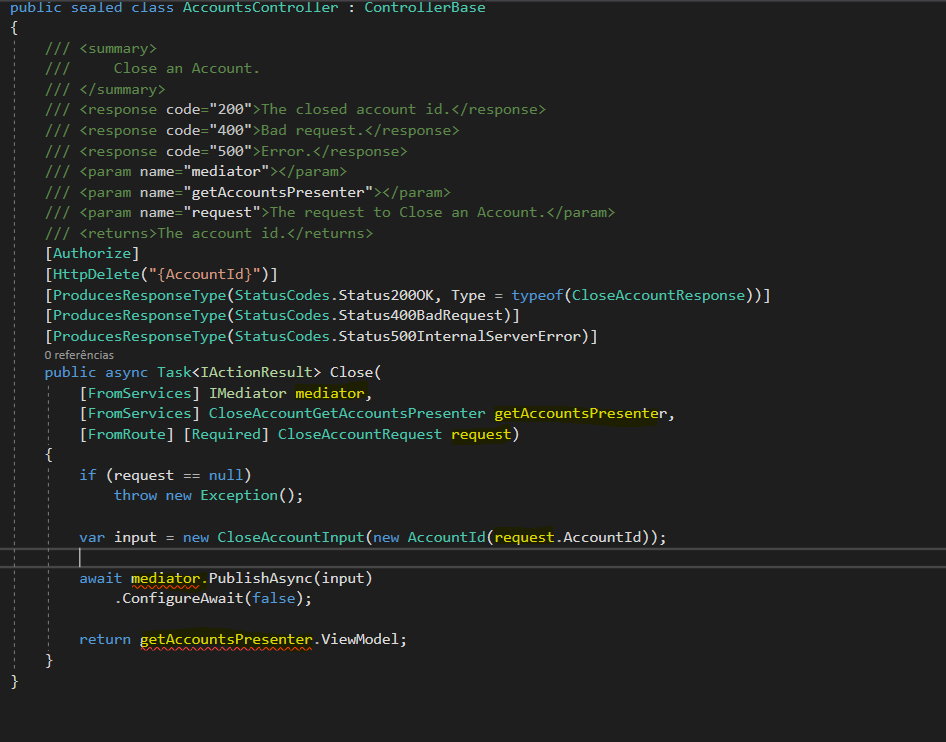Click 'mediator' with red squiggle underline

166,579
